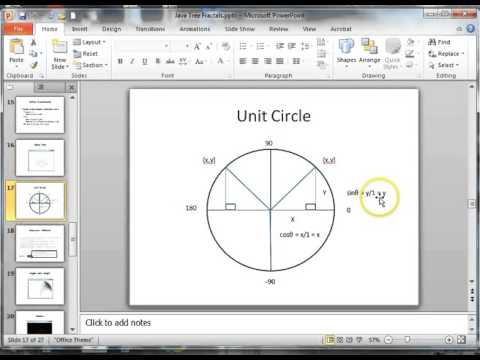Viewport: 480px width, 360px height.
Task: Open the font name combo box
Action: click(142, 46)
